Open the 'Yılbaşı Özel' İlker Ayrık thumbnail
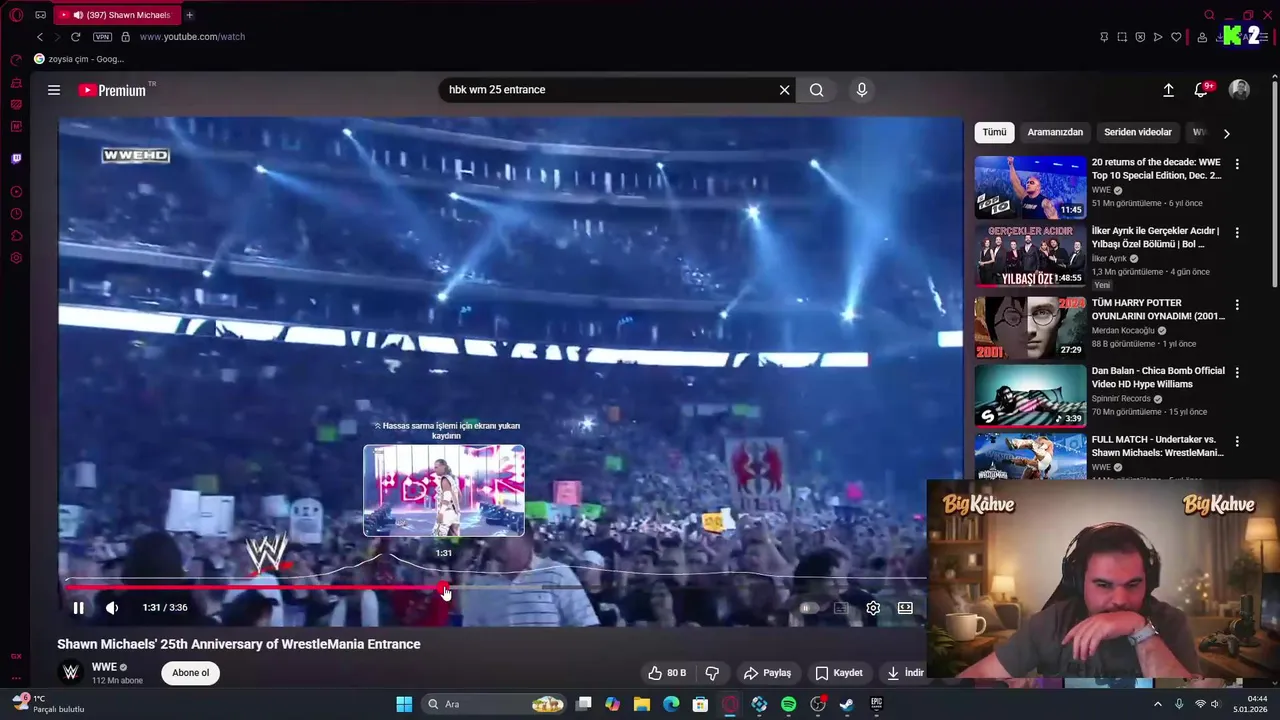Image resolution: width=1280 pixels, height=720 pixels. pyautogui.click(x=1030, y=256)
